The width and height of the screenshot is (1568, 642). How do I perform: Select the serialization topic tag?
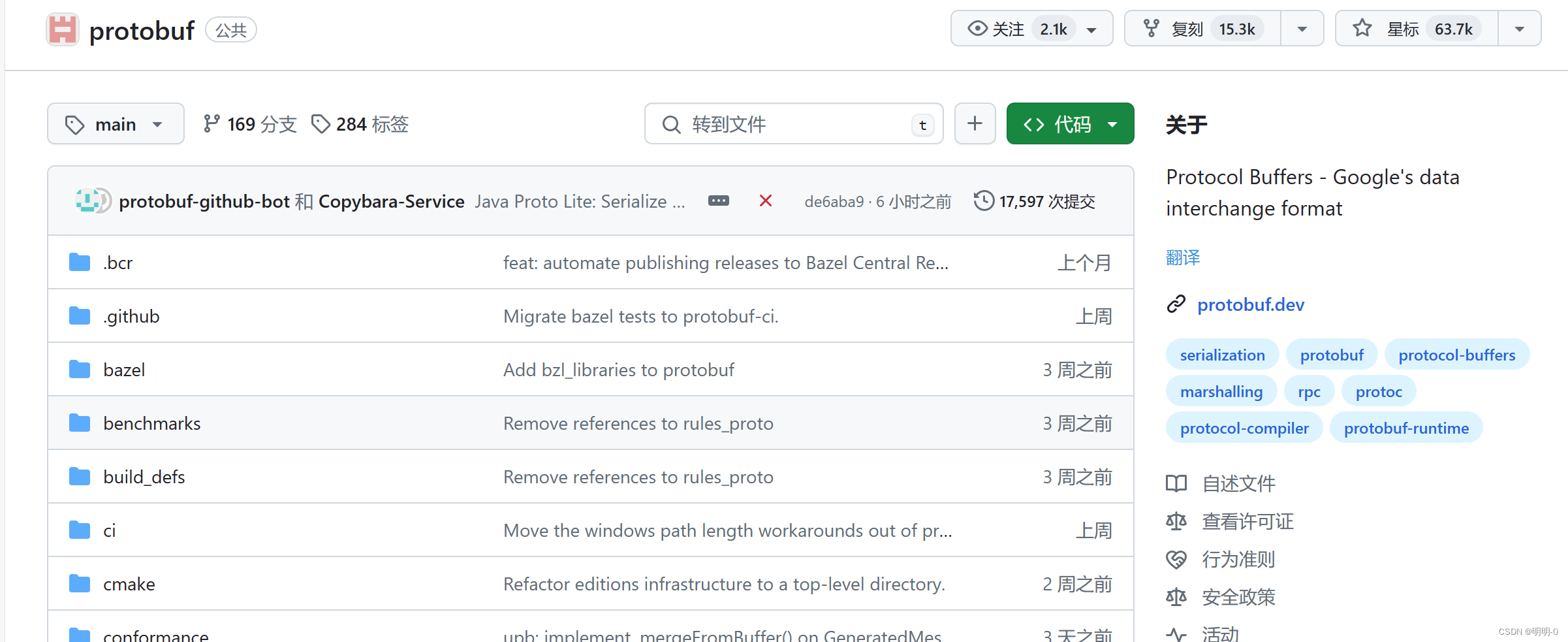(1221, 355)
